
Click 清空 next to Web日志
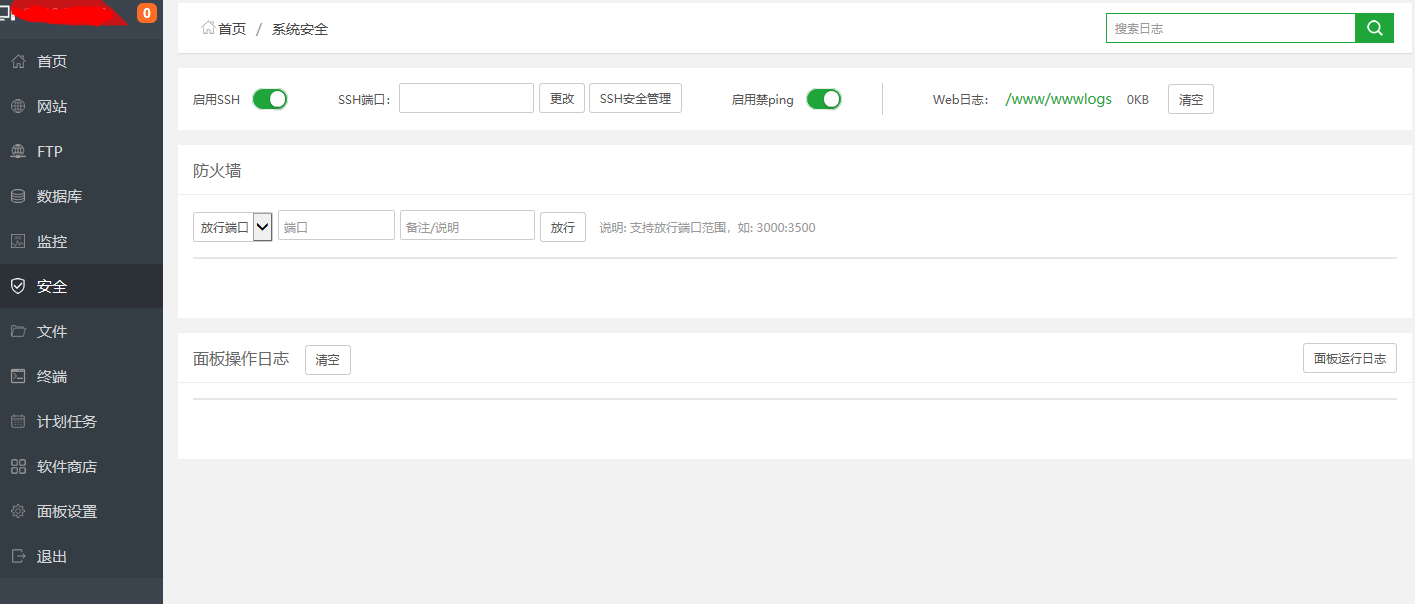(x=1191, y=100)
